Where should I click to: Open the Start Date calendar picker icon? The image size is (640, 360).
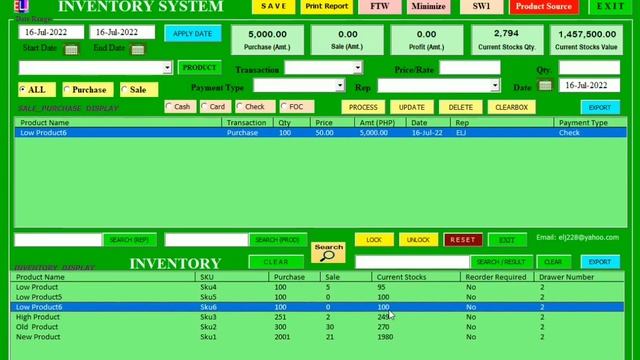click(71, 50)
